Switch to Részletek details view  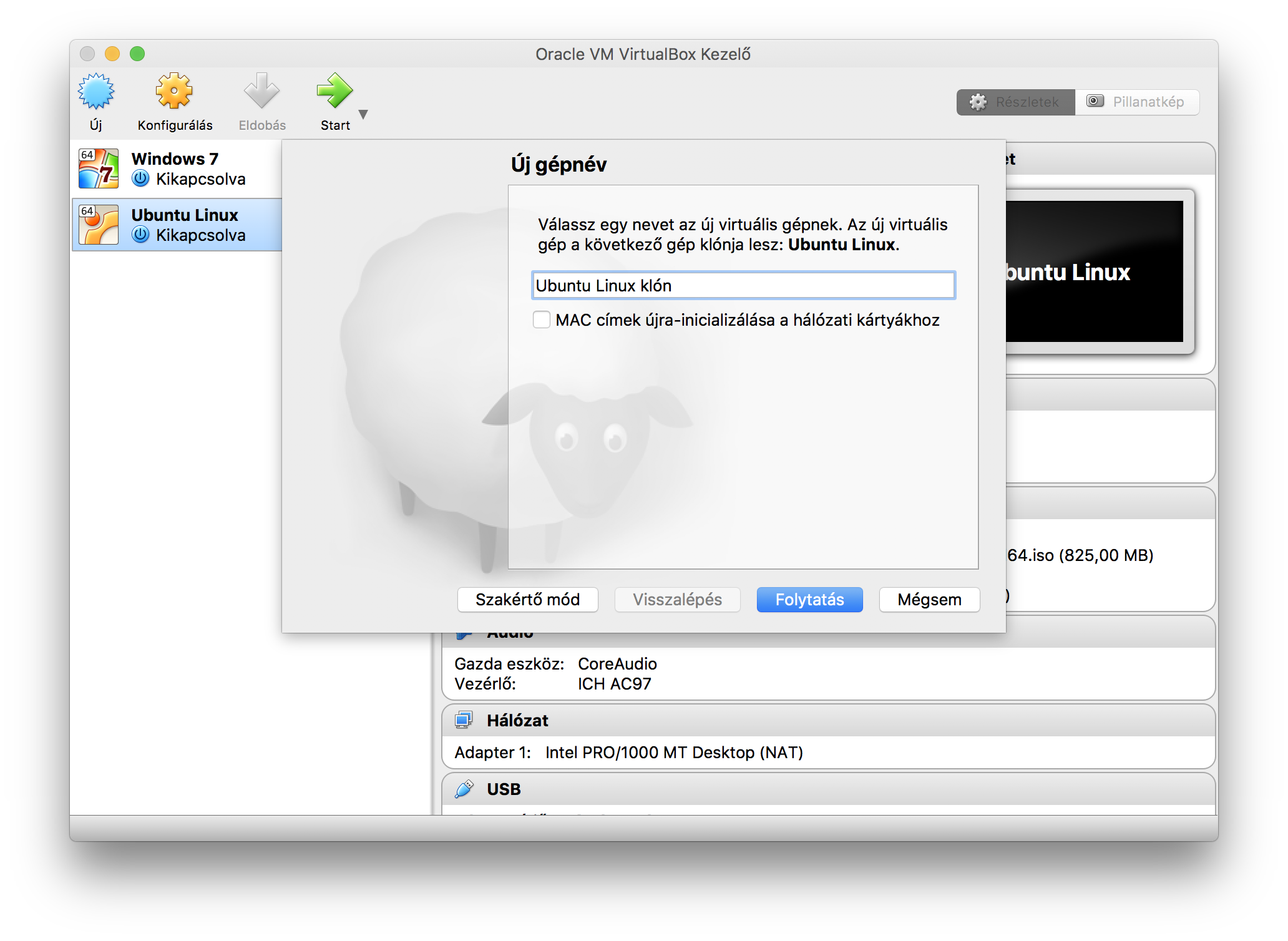[x=1015, y=102]
